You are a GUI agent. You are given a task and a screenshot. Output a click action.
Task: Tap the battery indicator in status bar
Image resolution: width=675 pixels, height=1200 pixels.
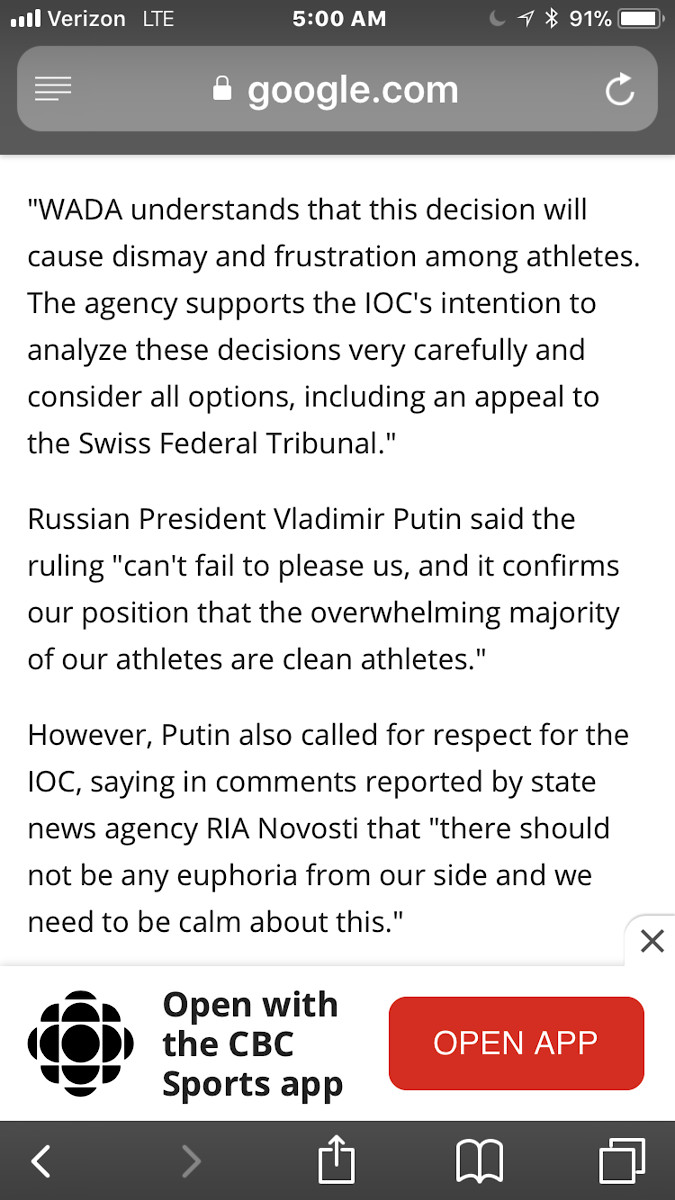[x=641, y=19]
